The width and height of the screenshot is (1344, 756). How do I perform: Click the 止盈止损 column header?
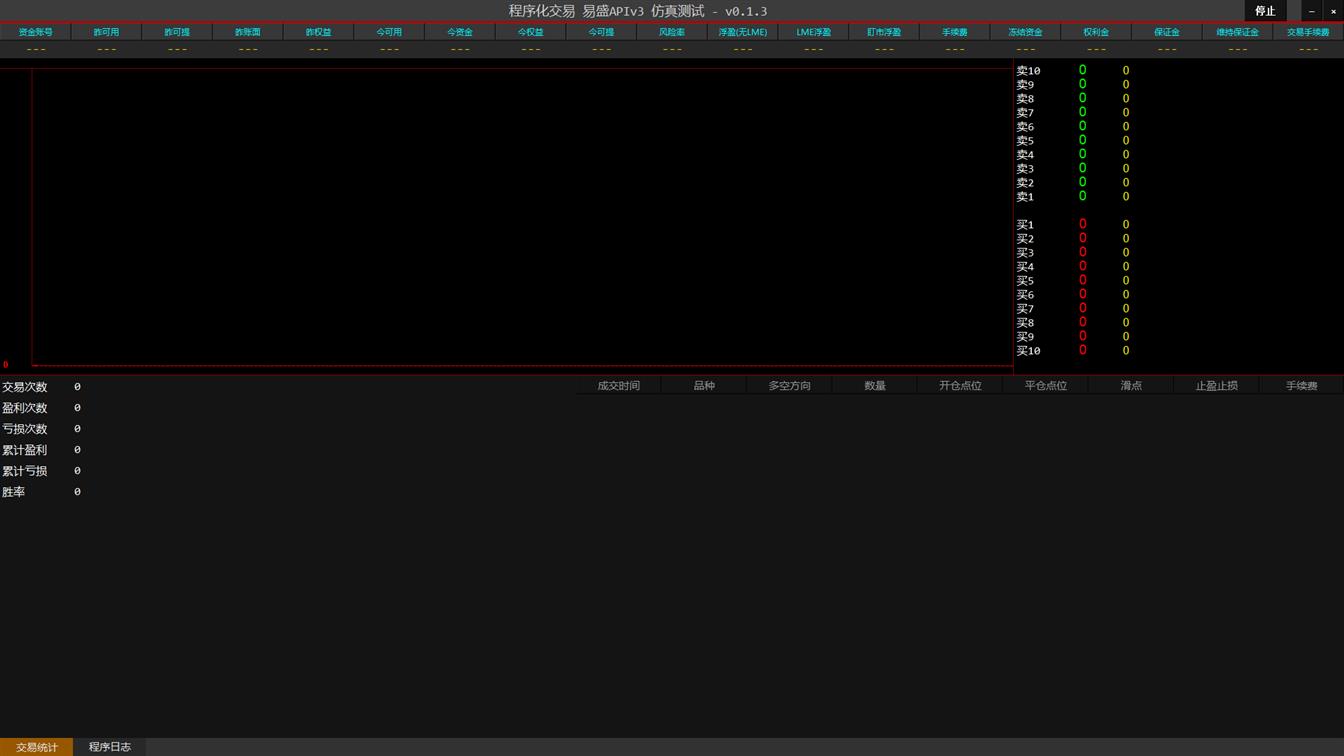pos(1216,386)
